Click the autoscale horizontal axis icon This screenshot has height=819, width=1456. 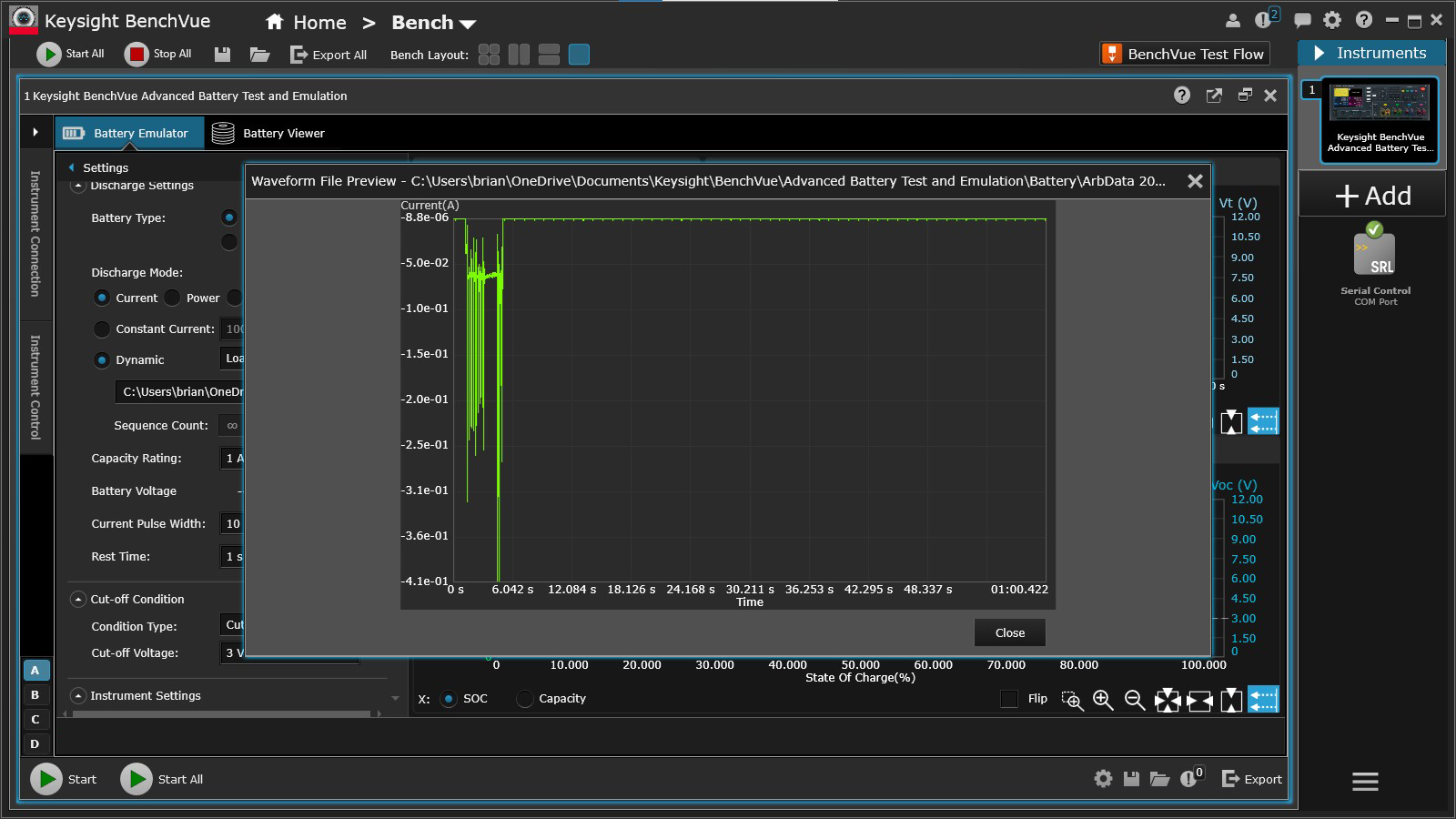point(1199,700)
